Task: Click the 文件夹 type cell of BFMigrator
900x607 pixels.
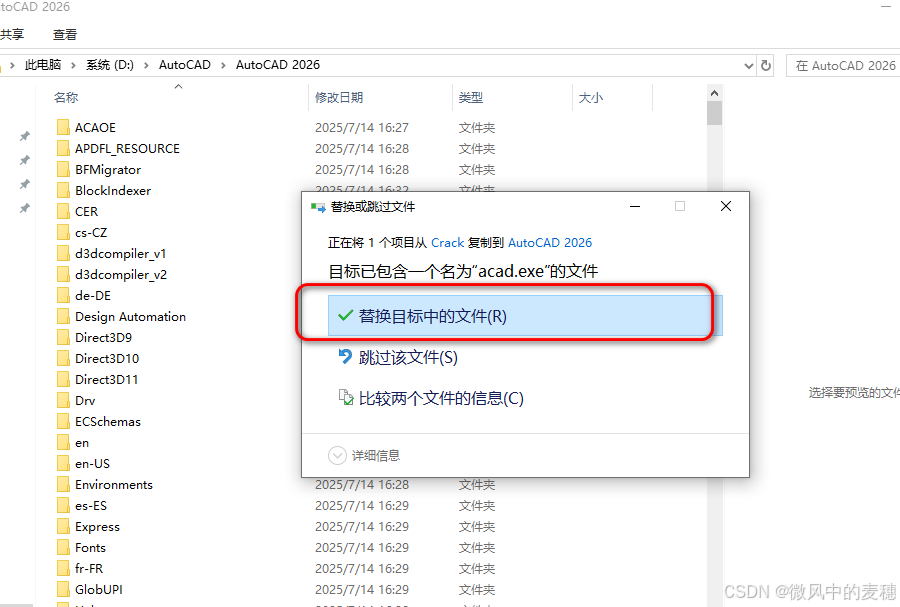Action: (x=476, y=169)
